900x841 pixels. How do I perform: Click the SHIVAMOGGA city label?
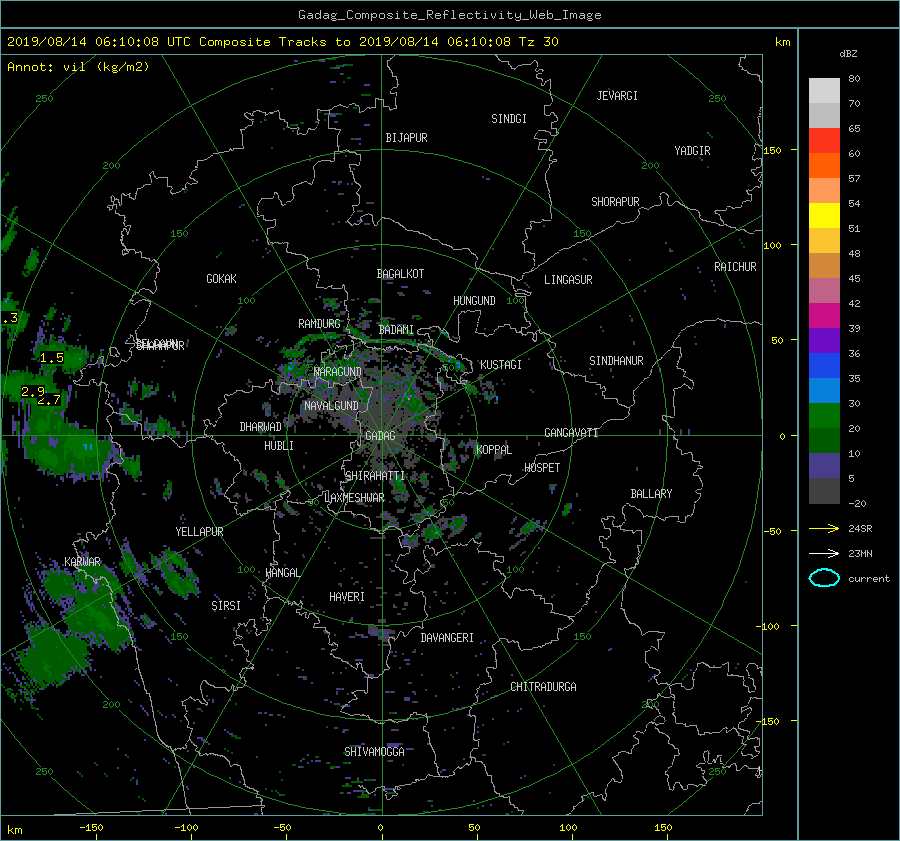coord(374,751)
